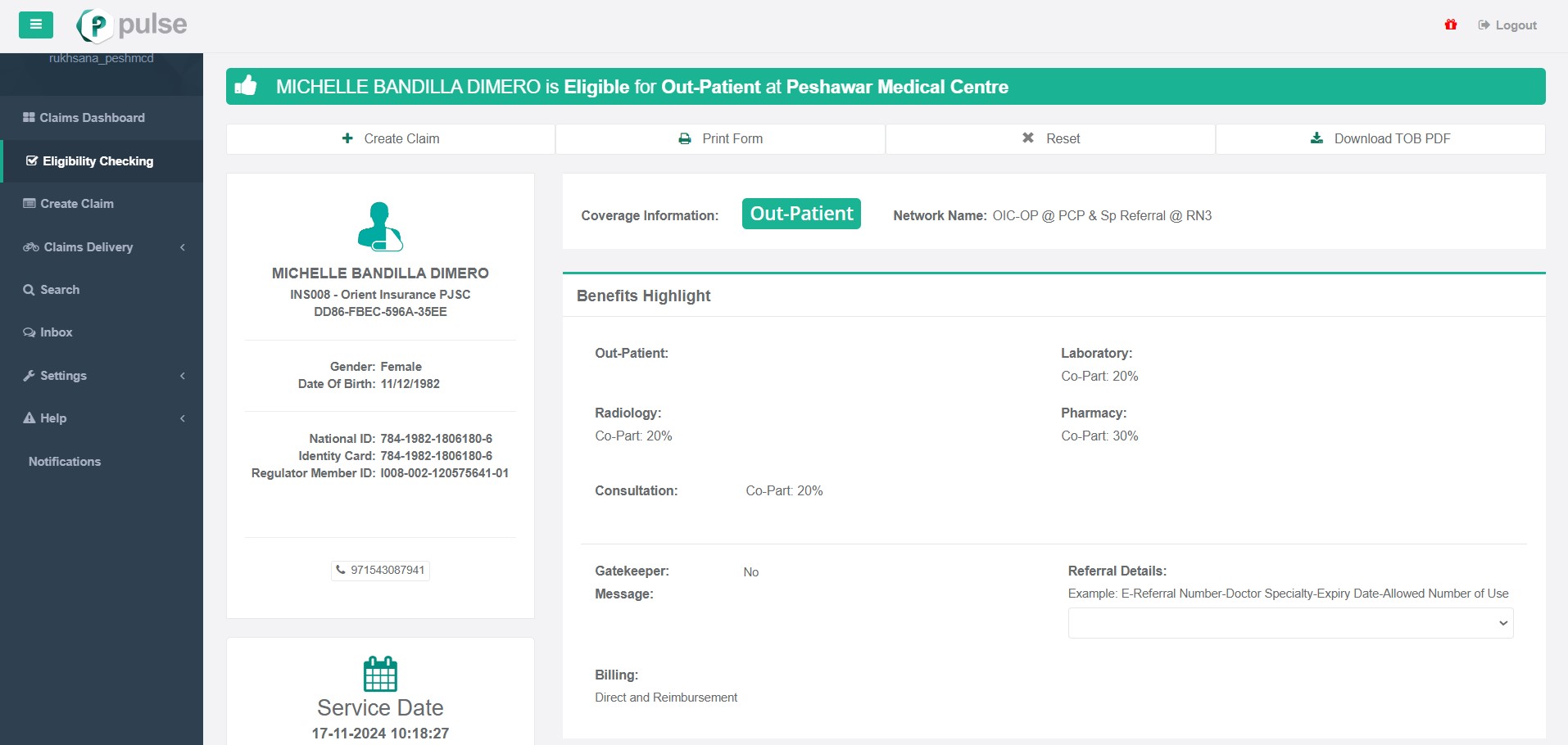Viewport: 1568px width, 745px height.
Task: Click the download icon beside Download TOB PDF
Action: point(1316,138)
